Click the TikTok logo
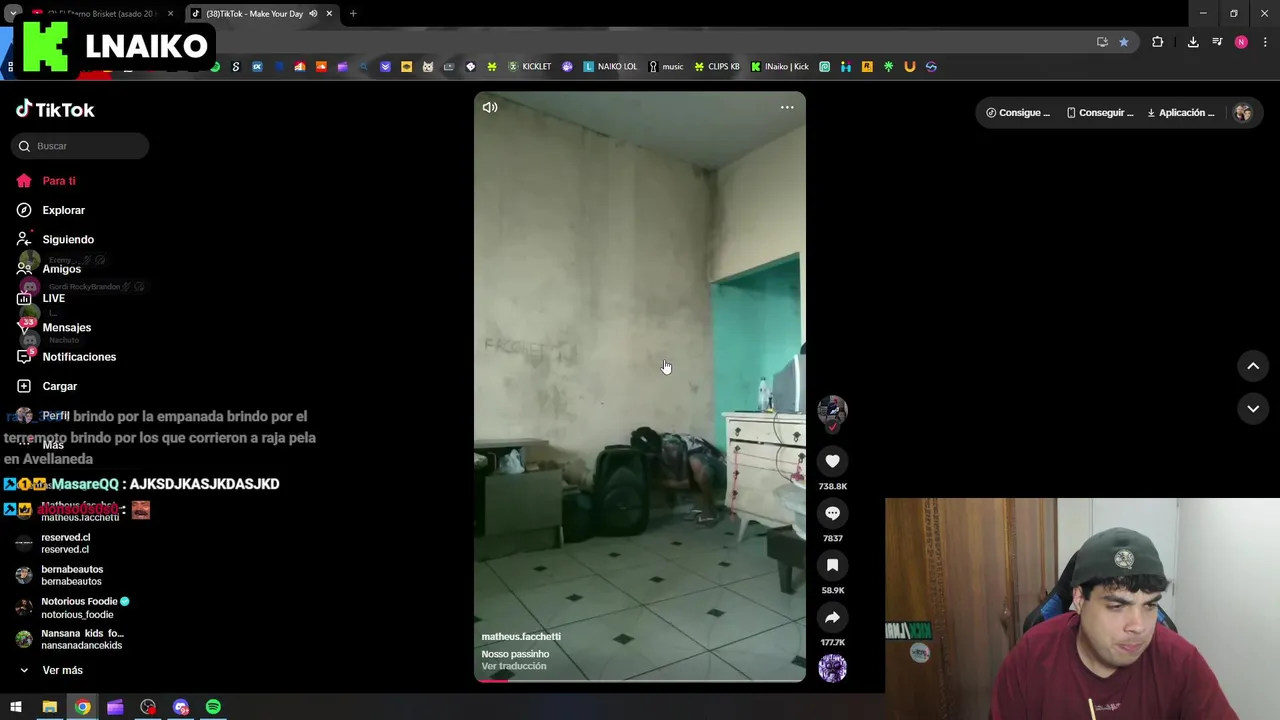The width and height of the screenshot is (1280, 720). (55, 109)
